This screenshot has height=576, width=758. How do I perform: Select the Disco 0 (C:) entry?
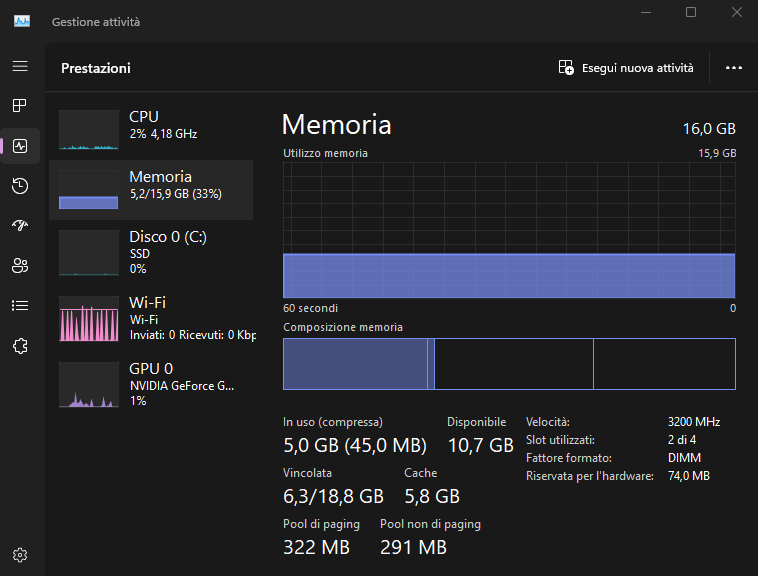coord(150,251)
